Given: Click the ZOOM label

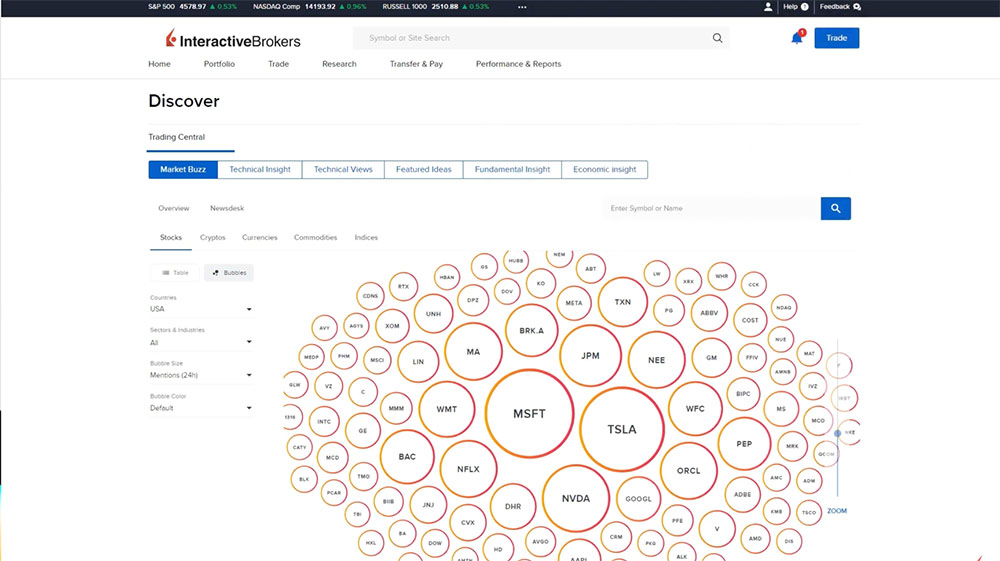Looking at the screenshot, I should (837, 511).
